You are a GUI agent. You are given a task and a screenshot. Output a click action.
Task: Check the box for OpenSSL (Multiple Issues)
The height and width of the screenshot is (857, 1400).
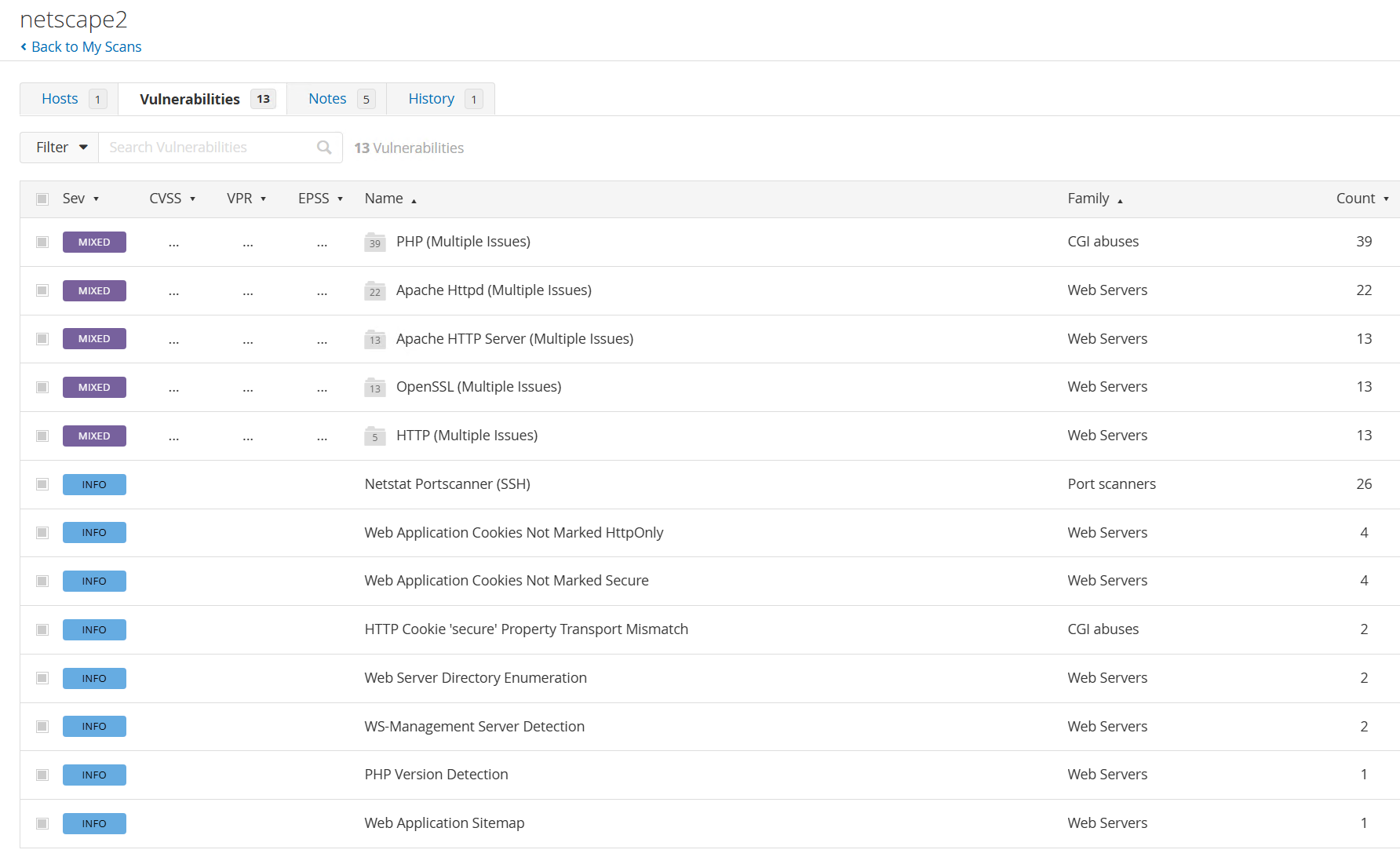pyautogui.click(x=42, y=388)
